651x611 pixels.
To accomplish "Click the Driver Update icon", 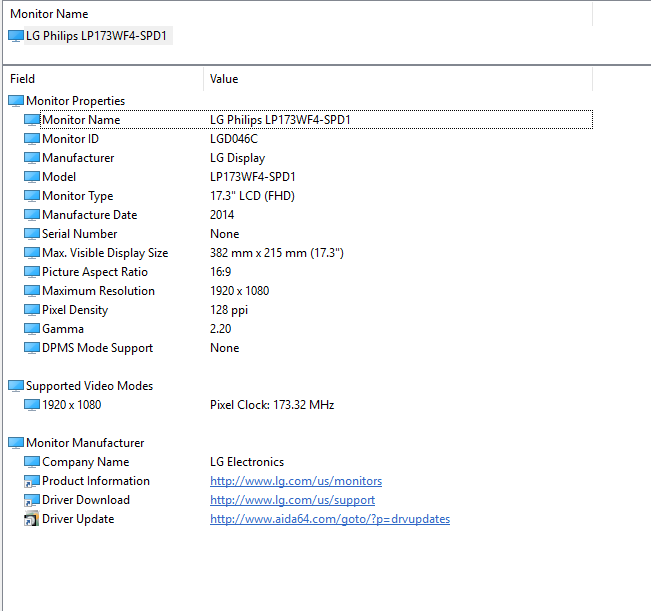I will 32,520.
